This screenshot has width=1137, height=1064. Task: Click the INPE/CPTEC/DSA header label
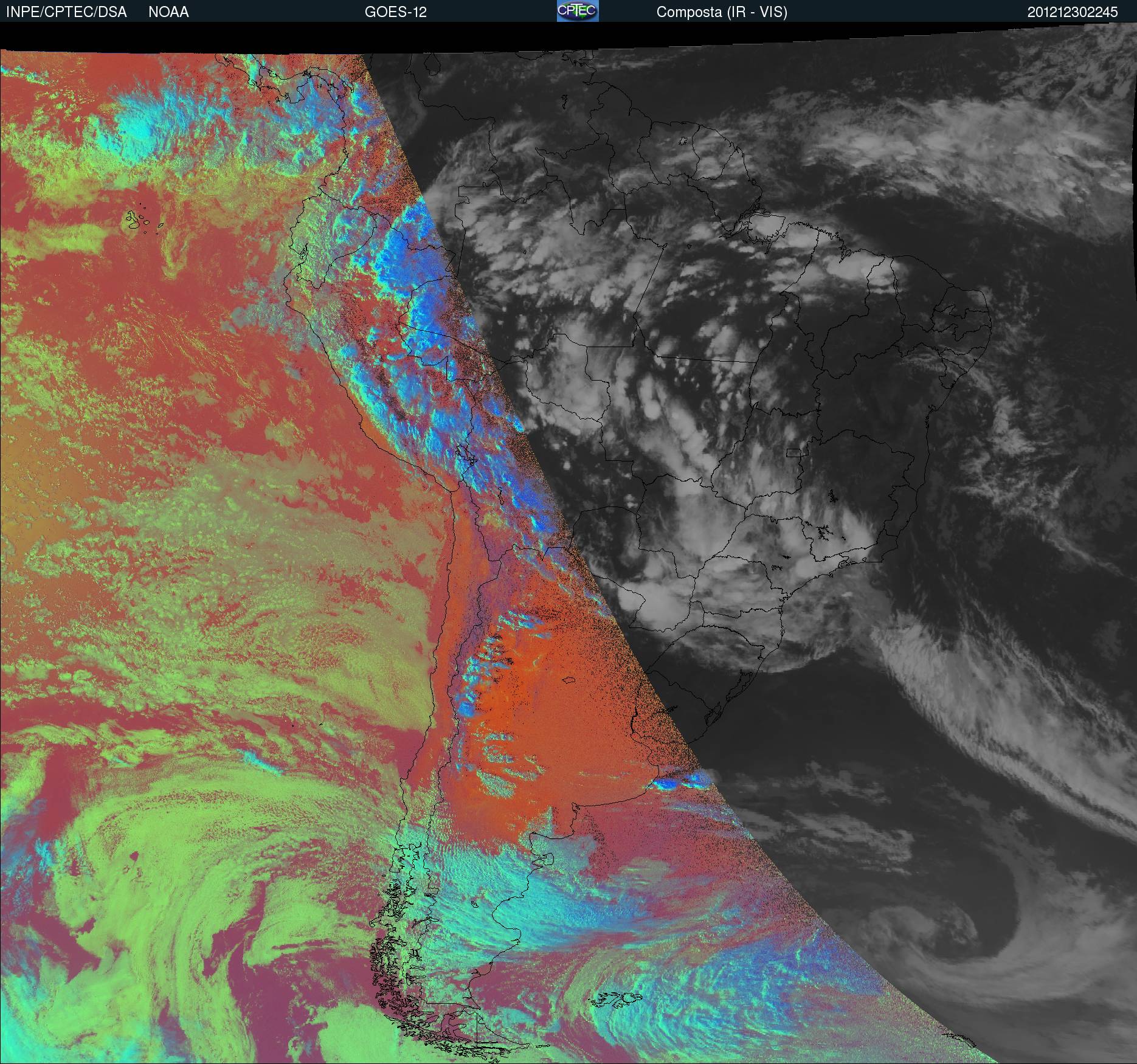(66, 12)
